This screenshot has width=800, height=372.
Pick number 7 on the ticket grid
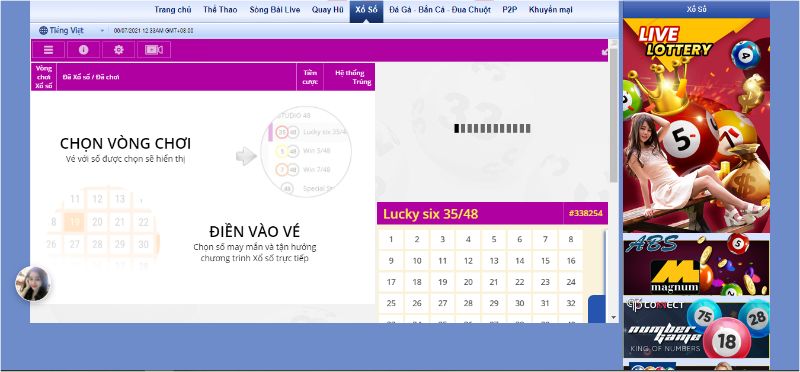tap(545, 239)
